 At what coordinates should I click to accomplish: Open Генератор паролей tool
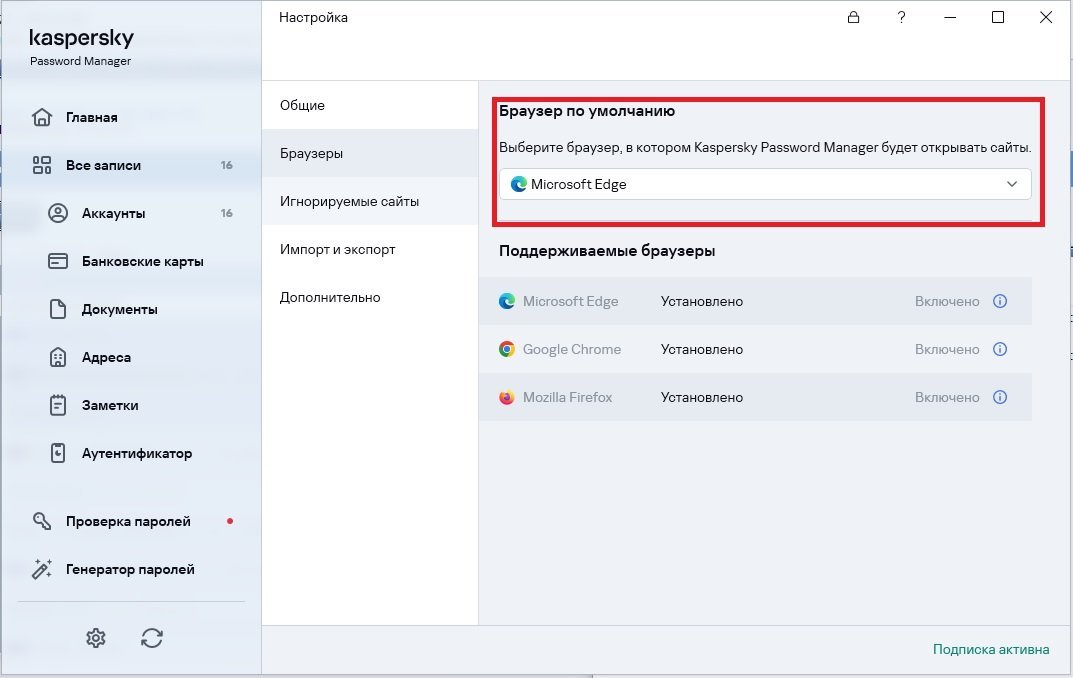tap(130, 569)
